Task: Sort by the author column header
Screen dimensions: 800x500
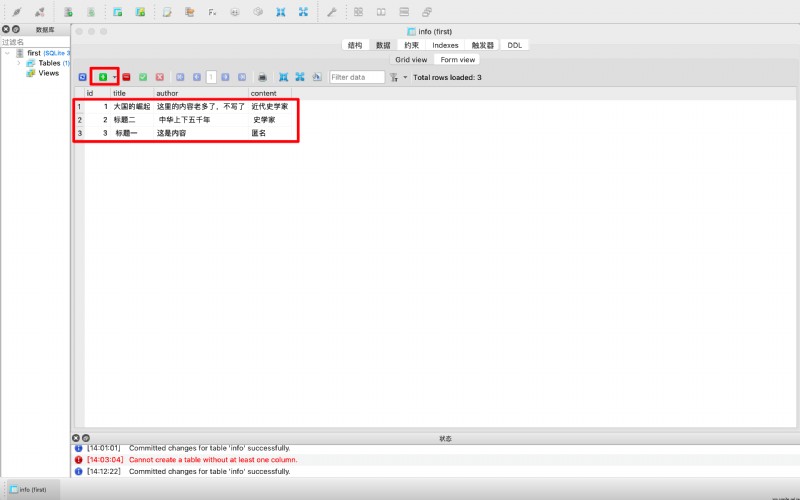Action: [201, 93]
